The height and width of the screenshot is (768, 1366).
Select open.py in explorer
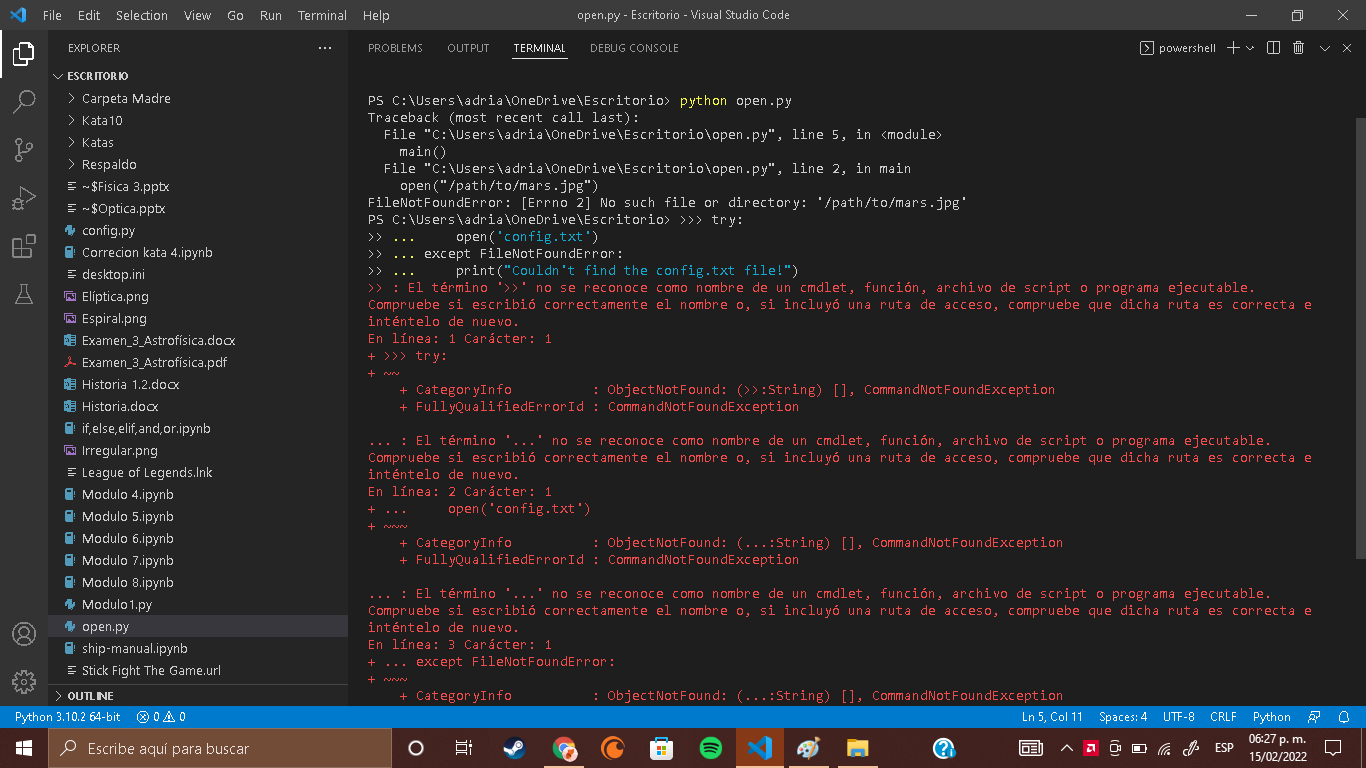198,626
